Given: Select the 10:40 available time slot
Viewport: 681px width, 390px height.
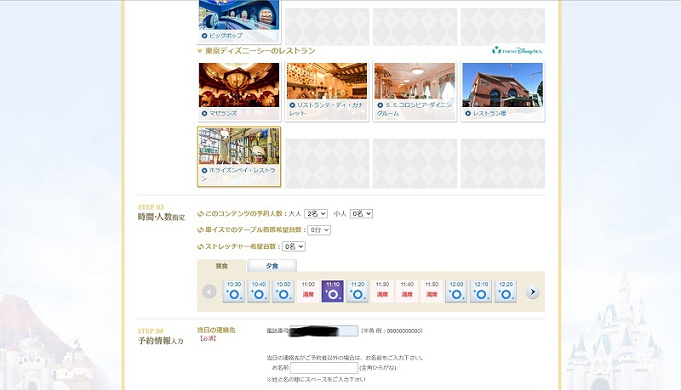Looking at the screenshot, I should coord(258,291).
